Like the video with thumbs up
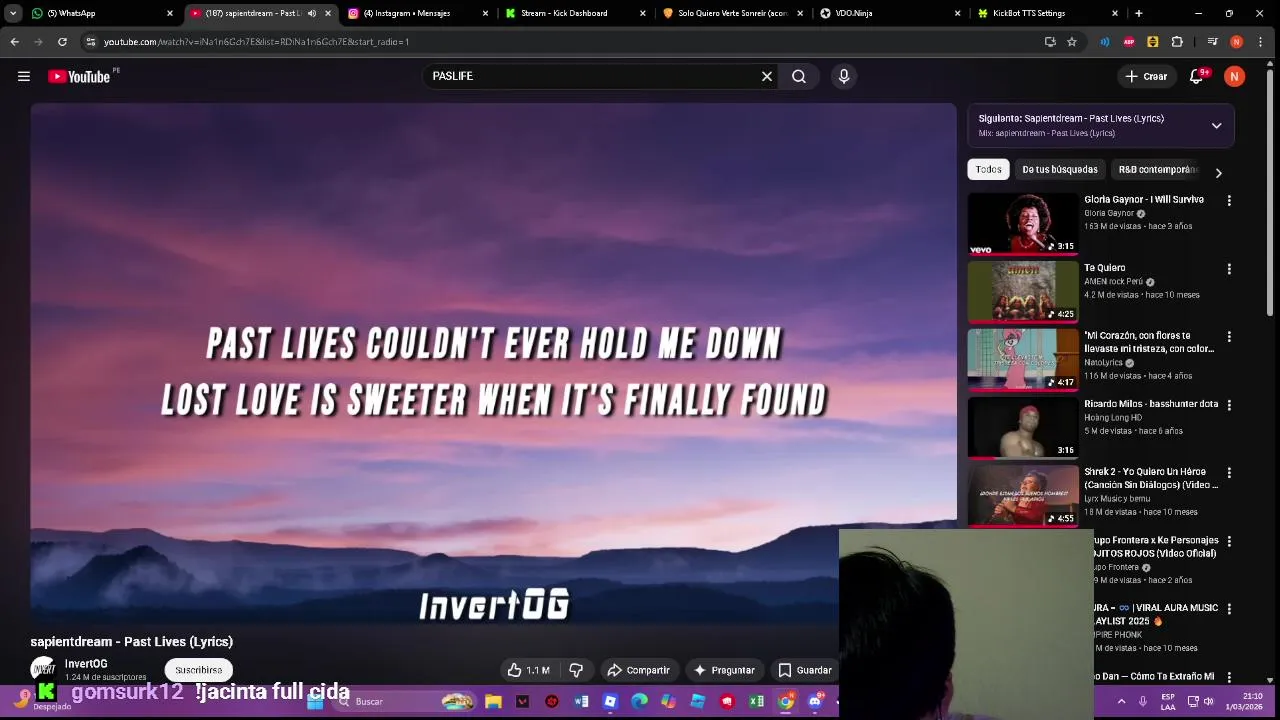1280x720 pixels. click(x=528, y=670)
